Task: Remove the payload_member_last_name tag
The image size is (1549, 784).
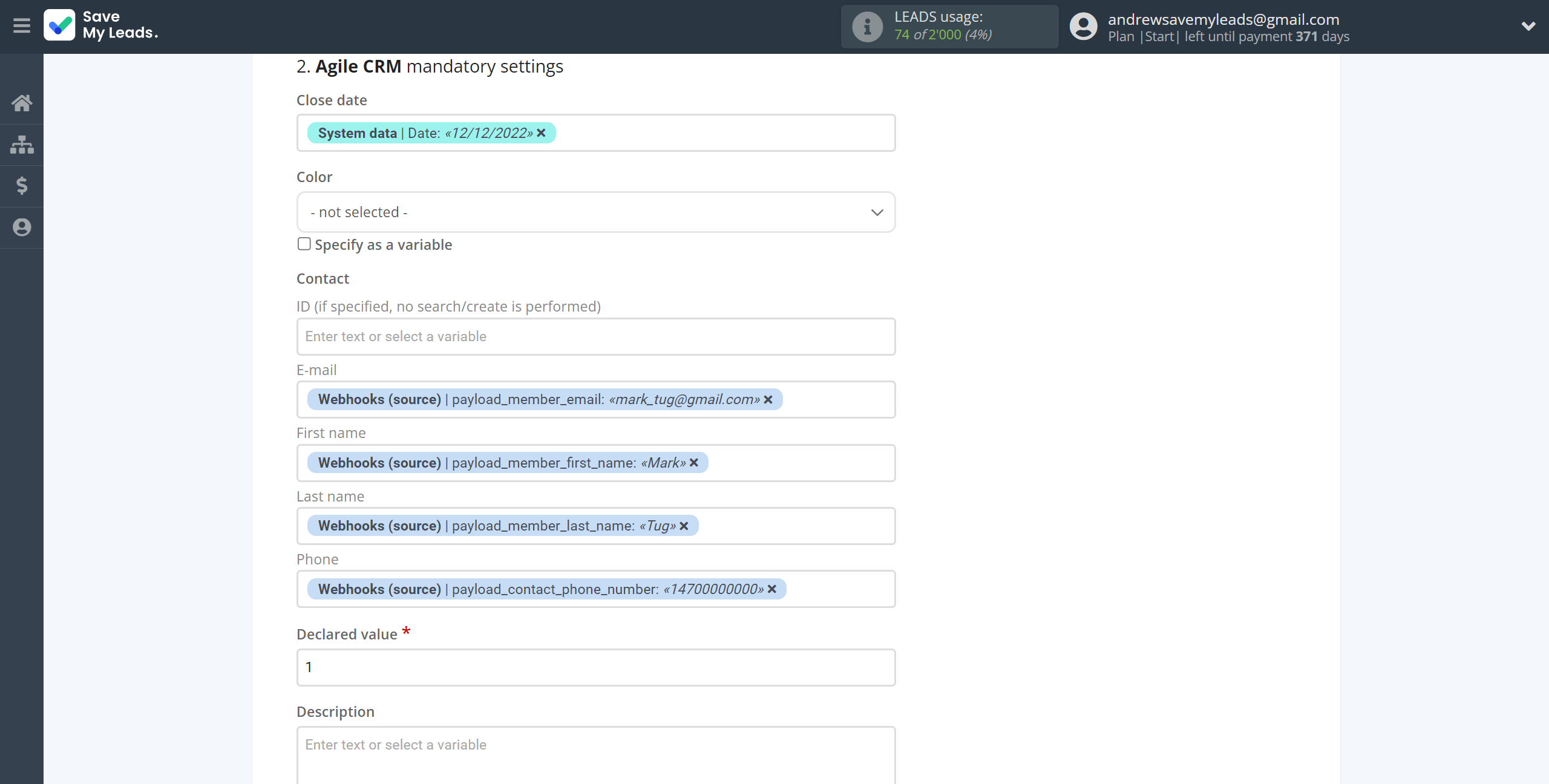Action: [684, 526]
